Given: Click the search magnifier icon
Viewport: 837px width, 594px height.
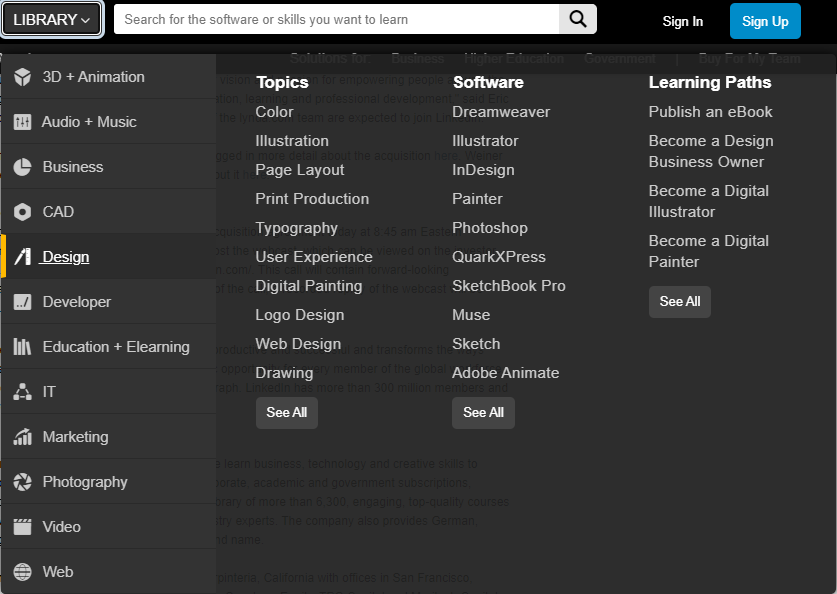Looking at the screenshot, I should click(x=578, y=19).
